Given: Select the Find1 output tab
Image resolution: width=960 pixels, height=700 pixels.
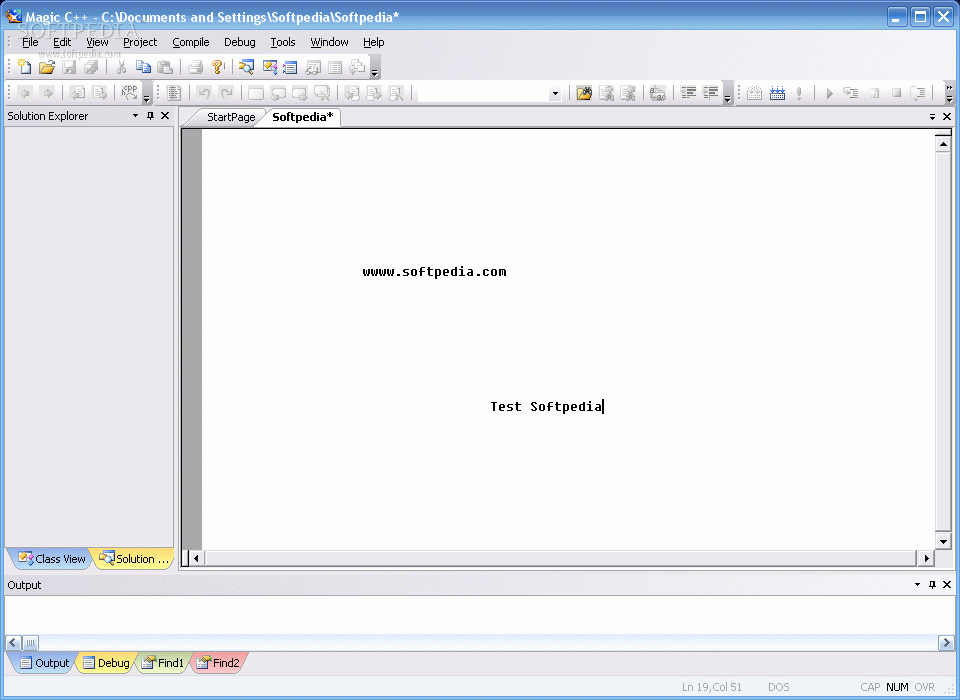Looking at the screenshot, I should 163,663.
